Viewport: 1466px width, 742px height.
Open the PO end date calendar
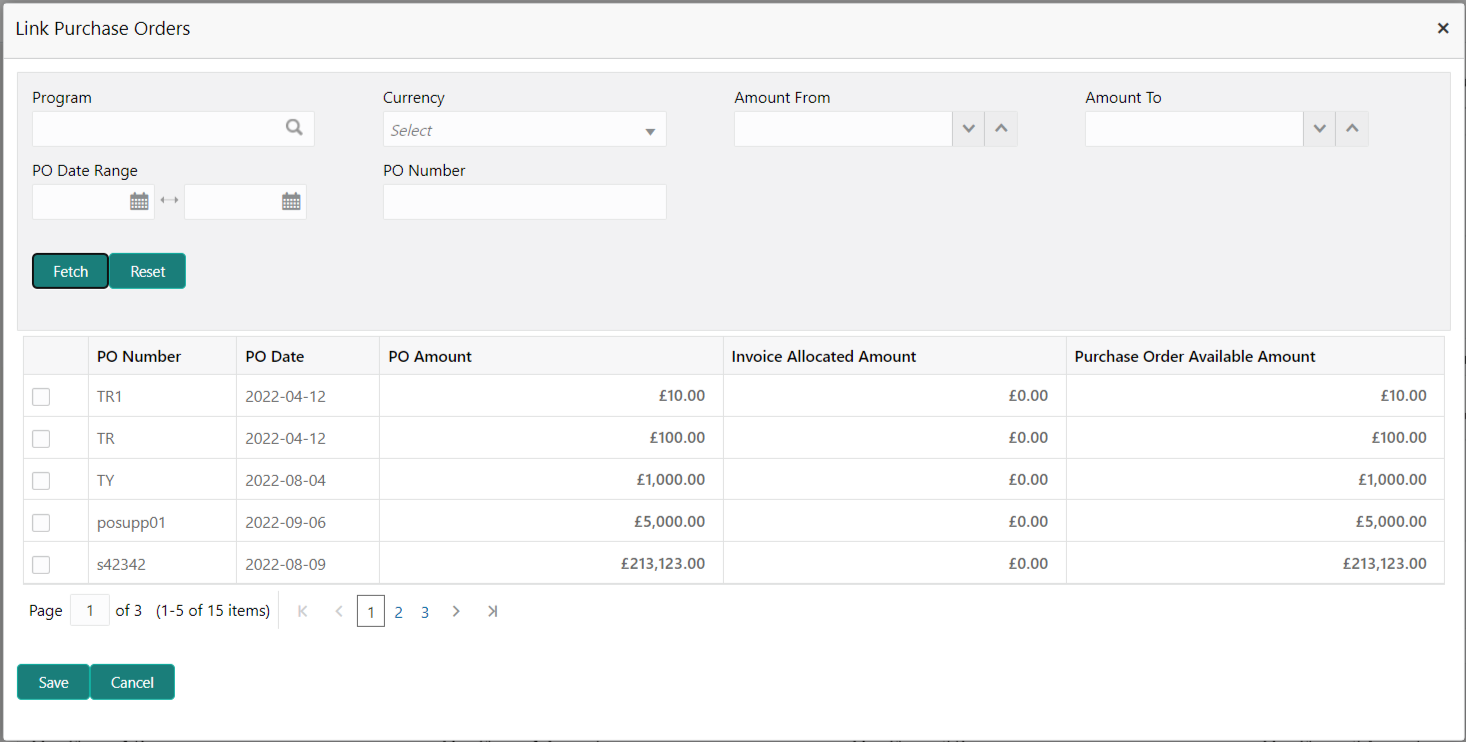click(x=291, y=202)
